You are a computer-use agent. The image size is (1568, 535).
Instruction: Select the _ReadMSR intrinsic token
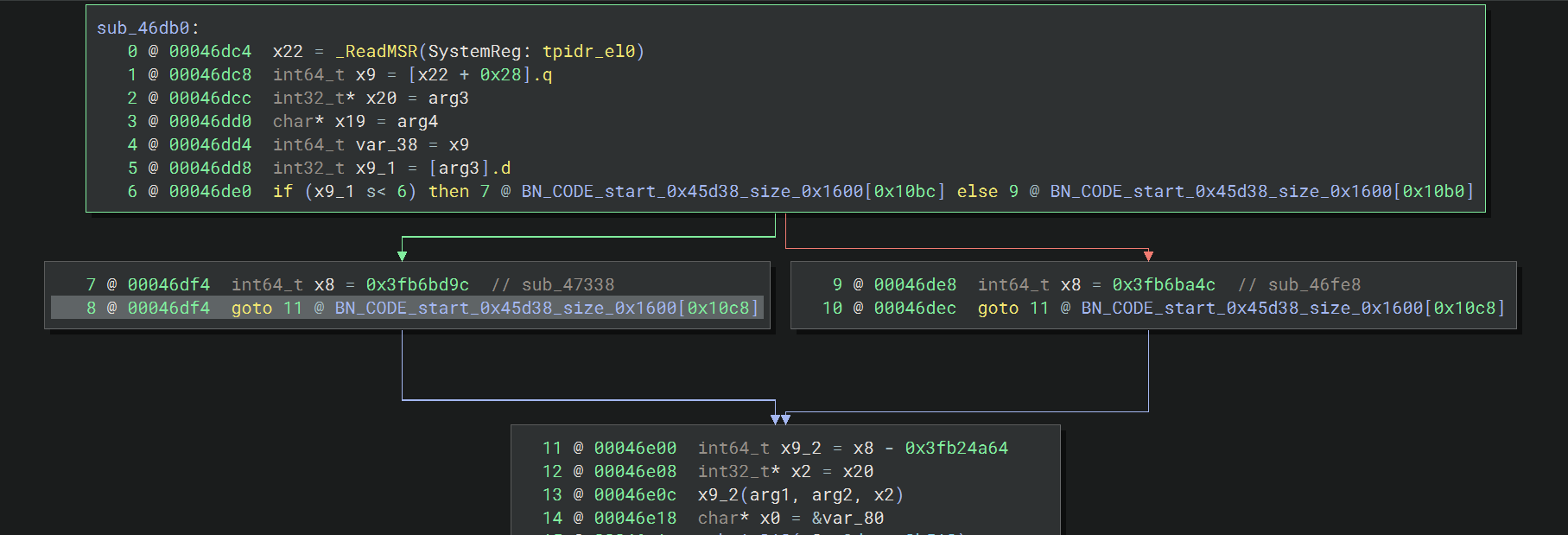pyautogui.click(x=376, y=51)
